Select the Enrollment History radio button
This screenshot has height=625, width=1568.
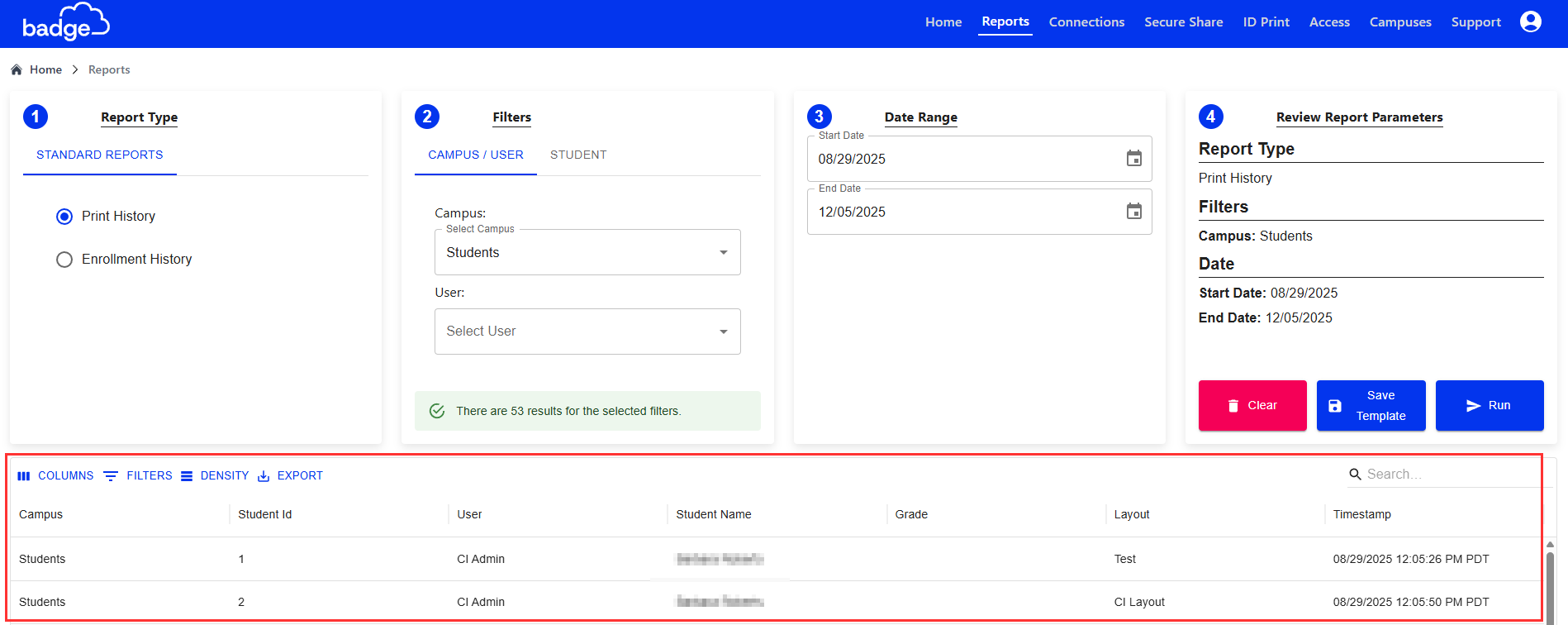pos(64,260)
